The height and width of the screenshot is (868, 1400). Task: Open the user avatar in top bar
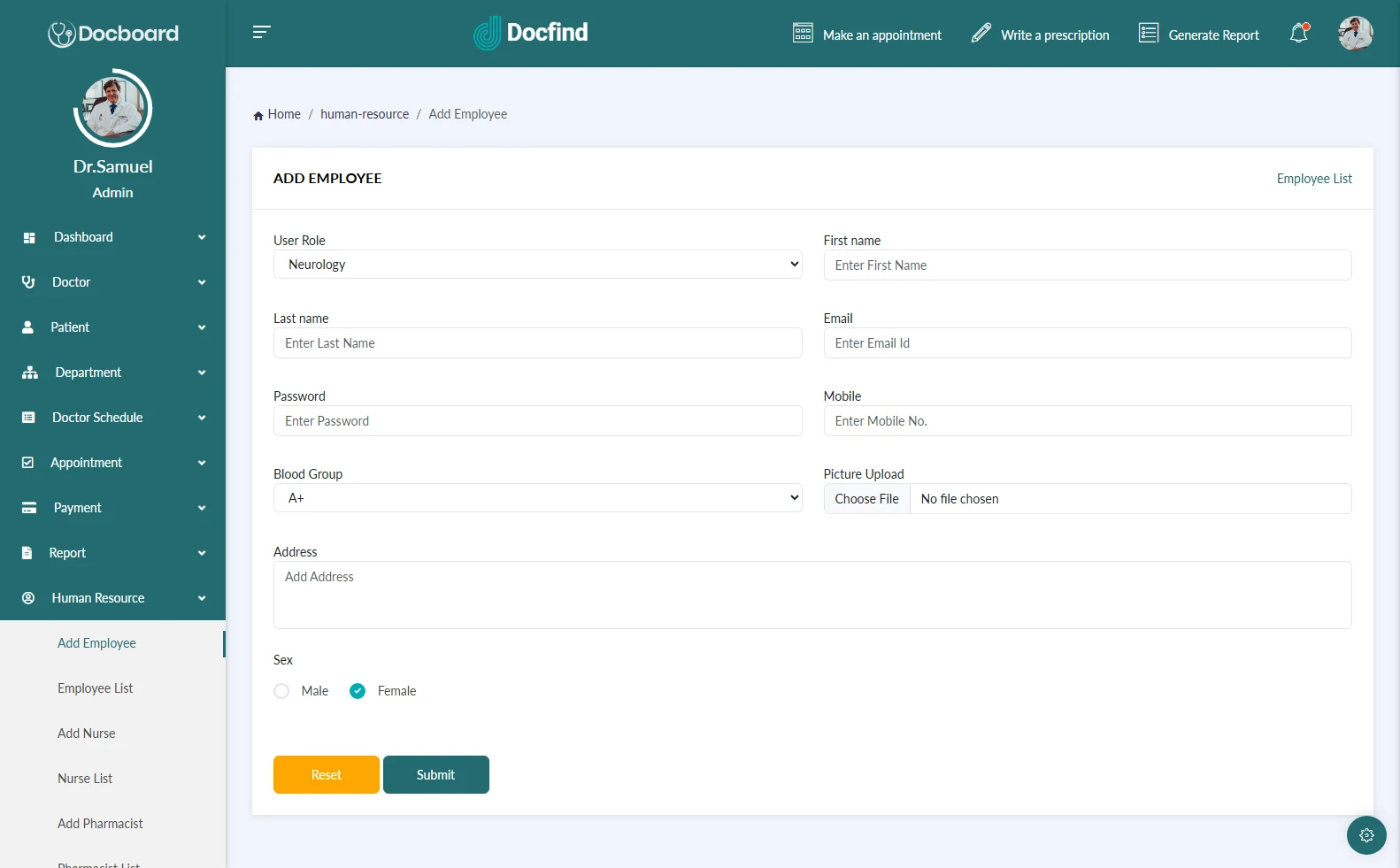point(1354,34)
